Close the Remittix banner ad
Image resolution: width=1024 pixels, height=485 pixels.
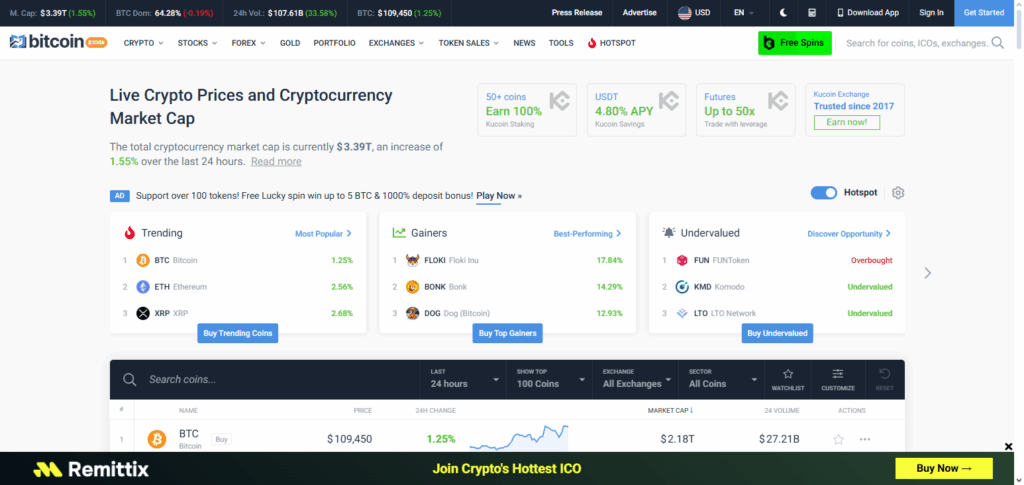(1008, 446)
